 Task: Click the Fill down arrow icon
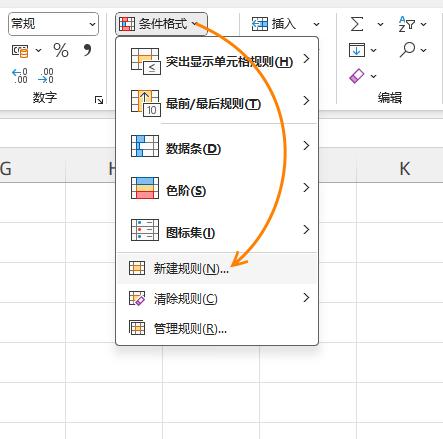tap(357, 50)
